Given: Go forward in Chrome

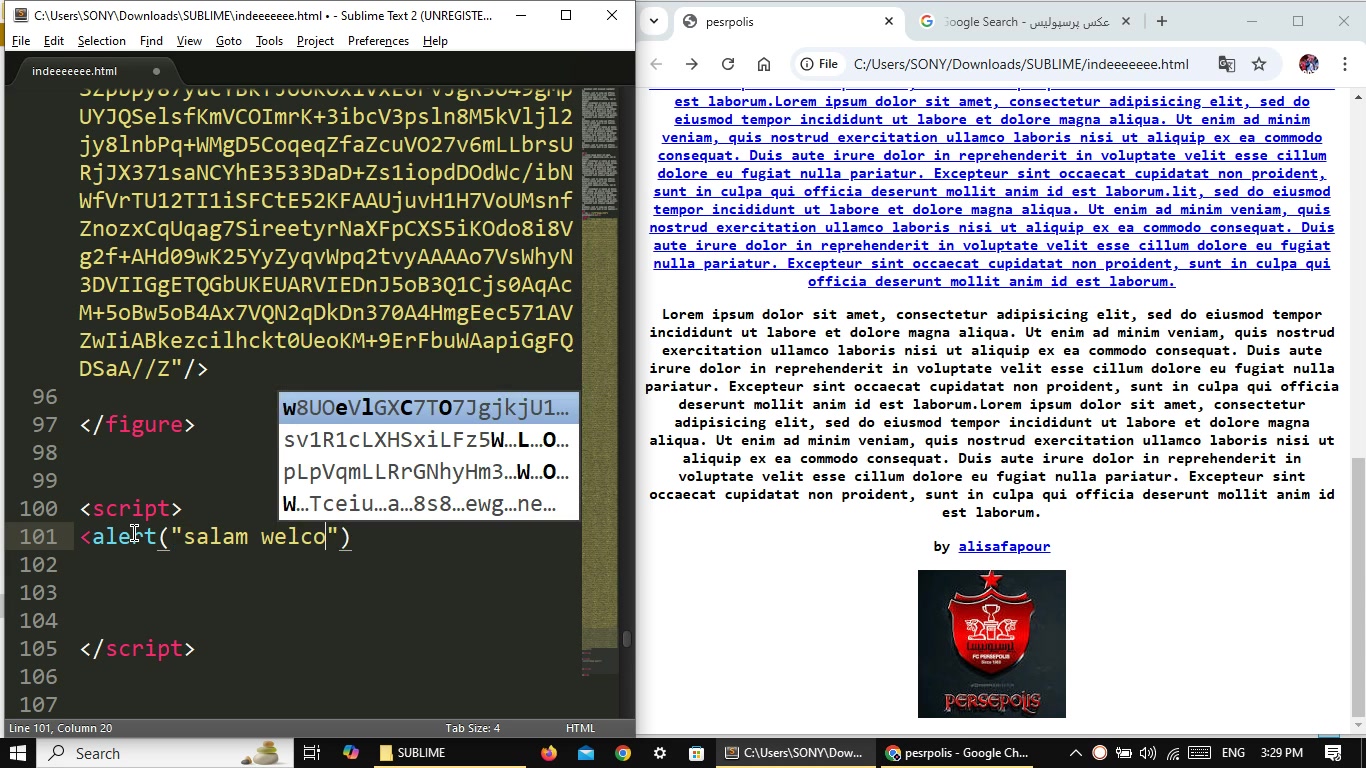Looking at the screenshot, I should coord(692,64).
